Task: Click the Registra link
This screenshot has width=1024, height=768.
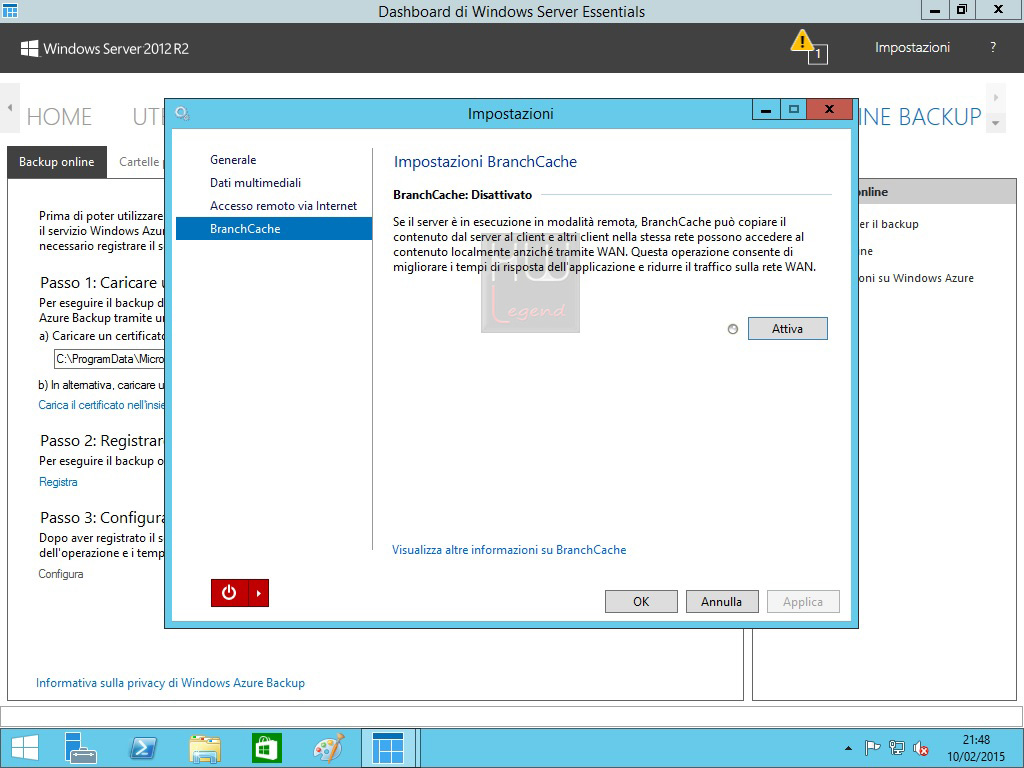Action: click(x=58, y=482)
